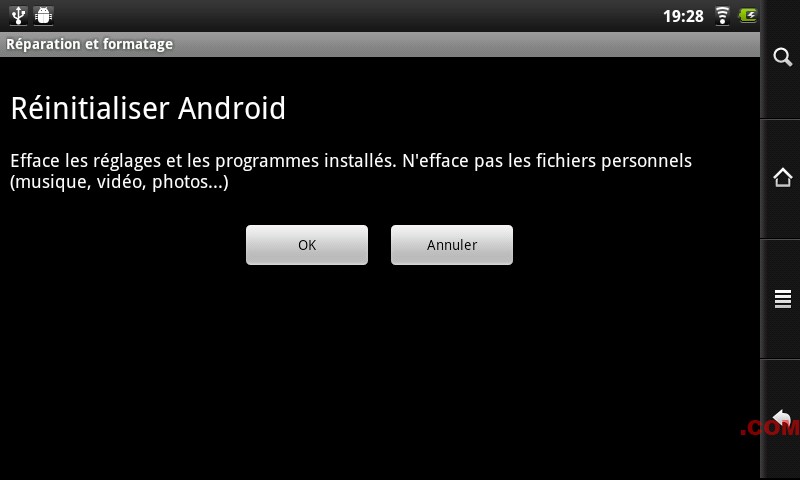800x480 pixels.
Task: Click the Efface les réglages sentence
Action: click(x=203, y=161)
